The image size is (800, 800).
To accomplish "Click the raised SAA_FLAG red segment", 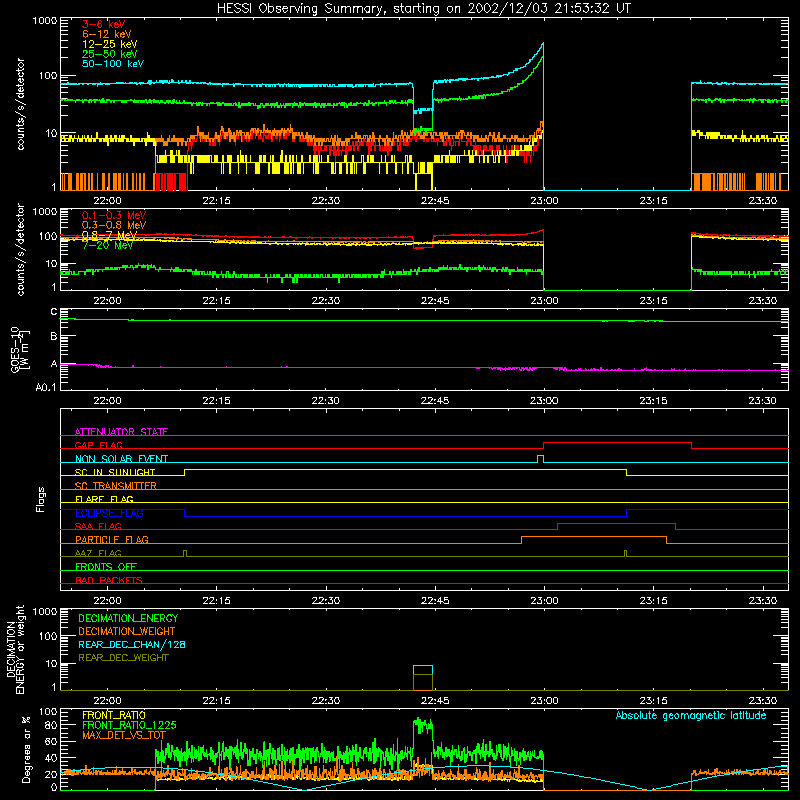I will click(x=616, y=524).
